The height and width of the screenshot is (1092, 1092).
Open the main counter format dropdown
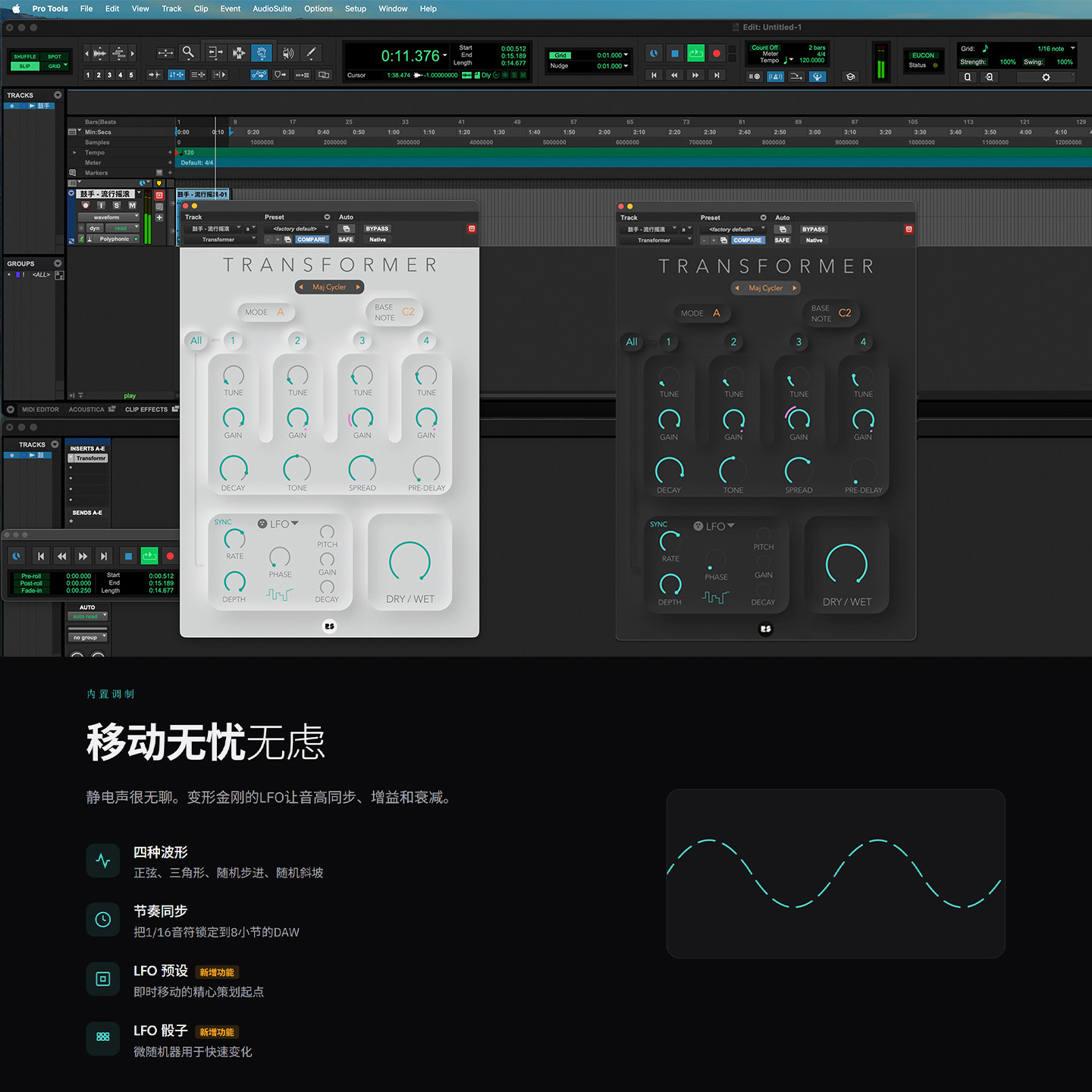[x=445, y=55]
